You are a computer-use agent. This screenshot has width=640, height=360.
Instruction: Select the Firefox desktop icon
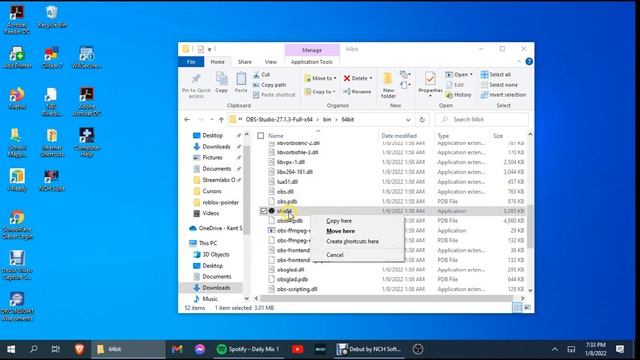point(17,98)
